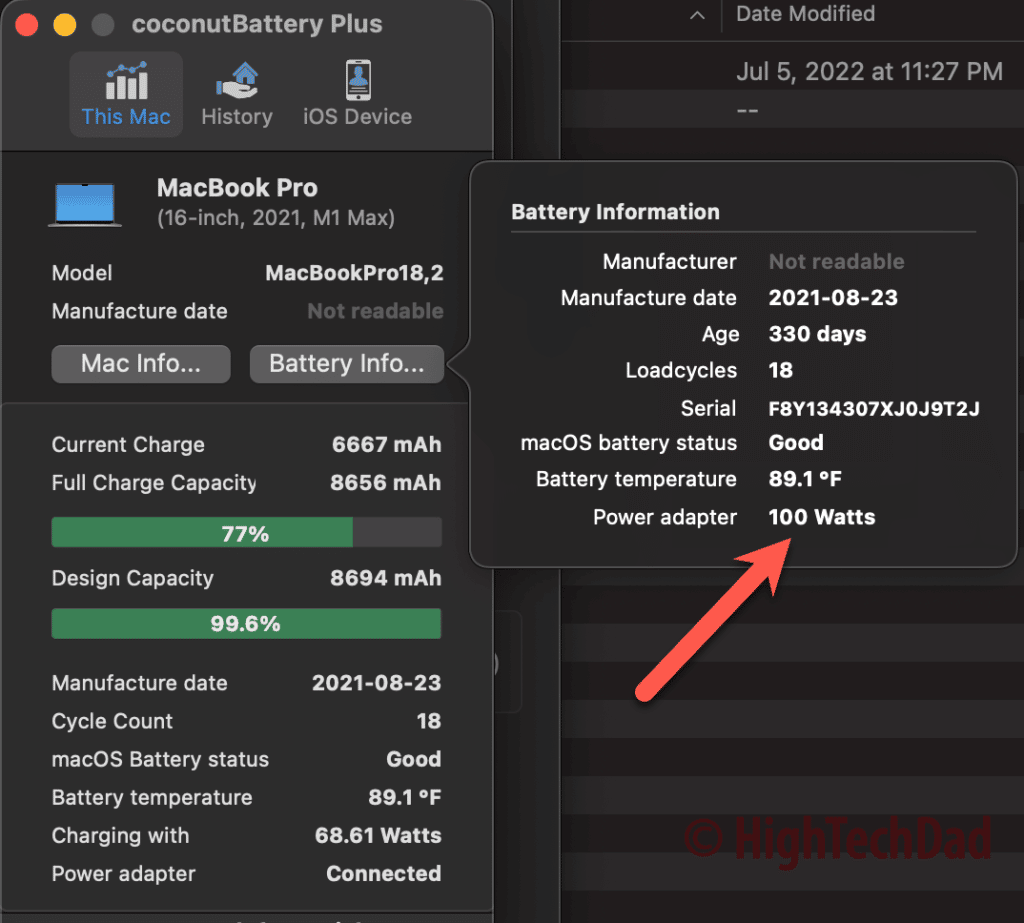Open the History tab icon
Screen dimensions: 1024x923
pyautogui.click(x=237, y=80)
